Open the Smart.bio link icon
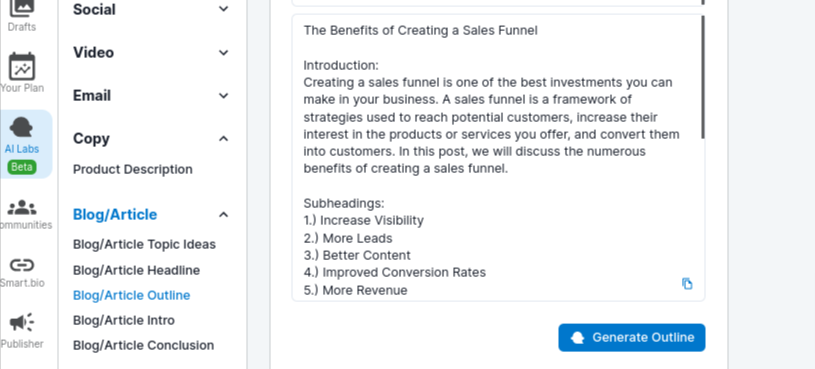Screen dimensions: 815x369 [22, 266]
